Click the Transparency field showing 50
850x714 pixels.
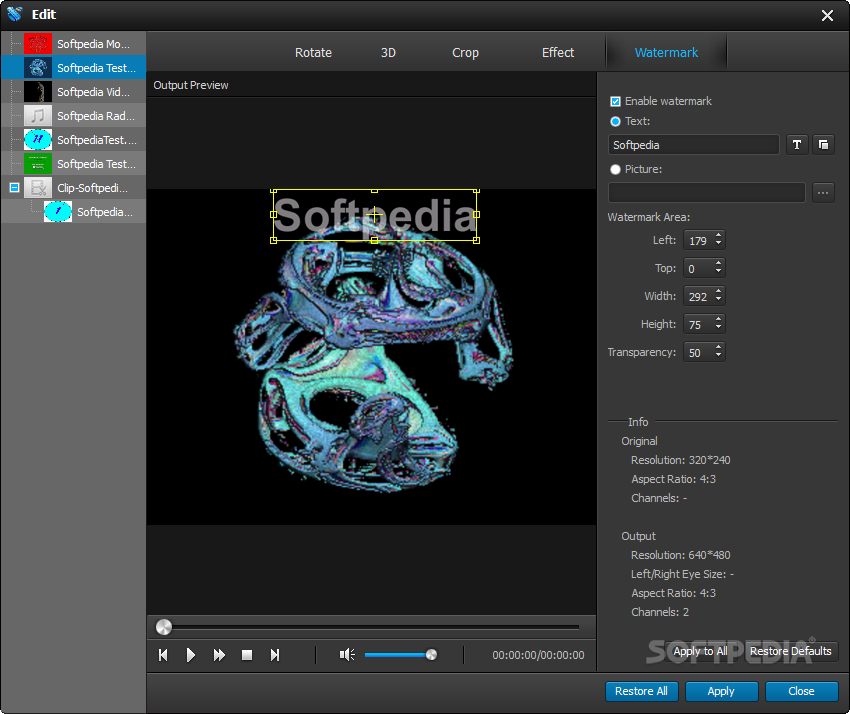click(699, 352)
